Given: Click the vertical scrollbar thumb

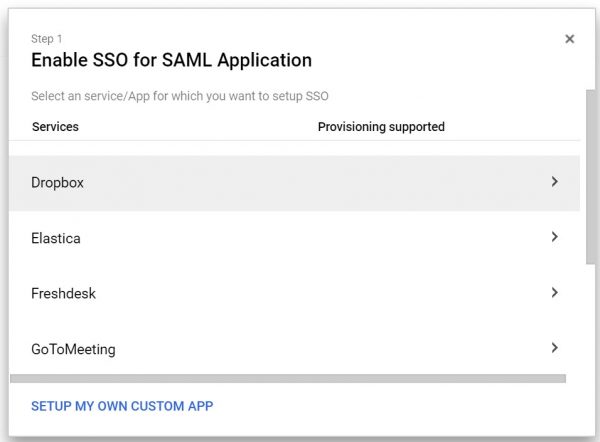Looking at the screenshot, I should tap(590, 176).
